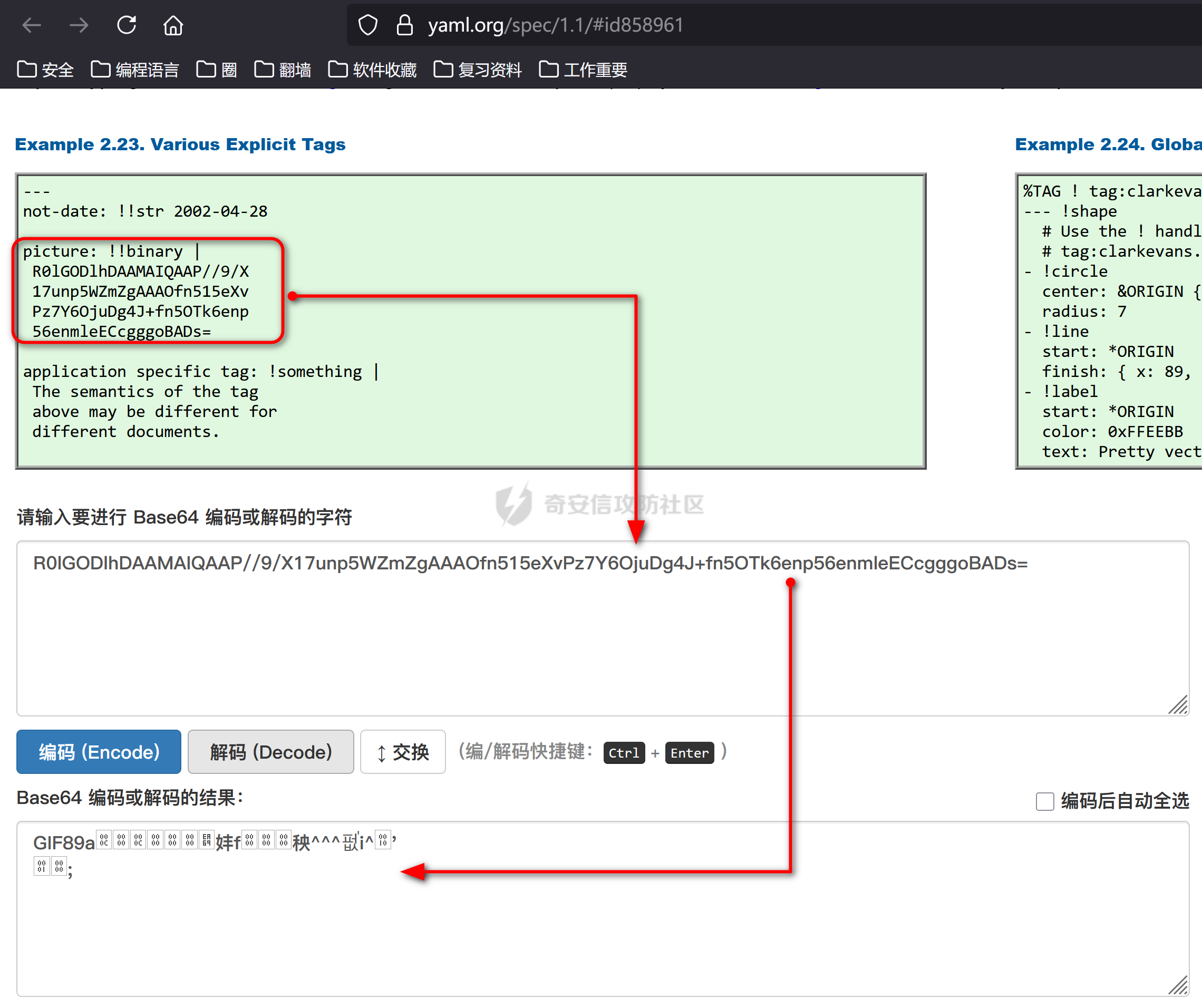Reload the page with the refresh icon
Viewport: 1202px width, 1008px height.
(x=127, y=25)
